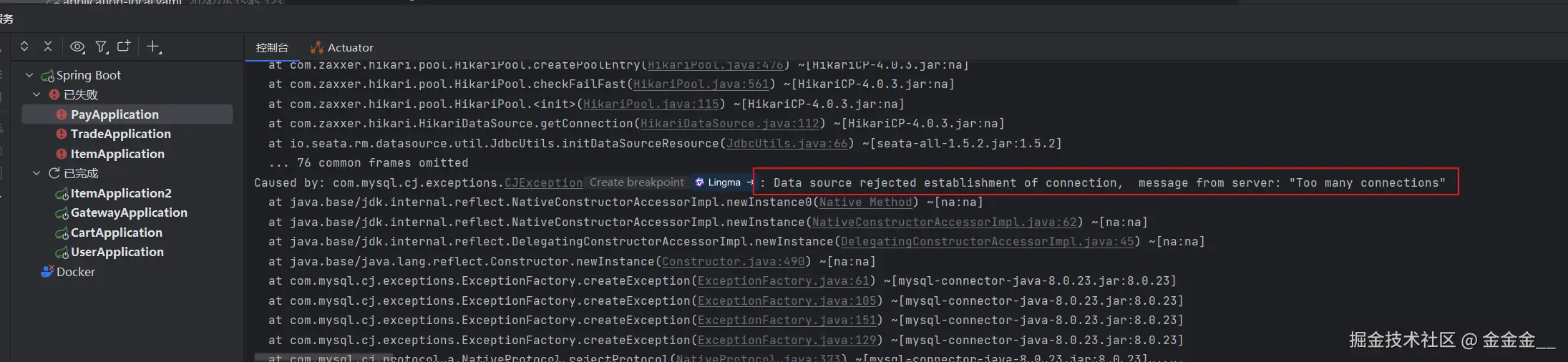Select the Docker service node
The height and width of the screenshot is (362, 1568).
75,272
